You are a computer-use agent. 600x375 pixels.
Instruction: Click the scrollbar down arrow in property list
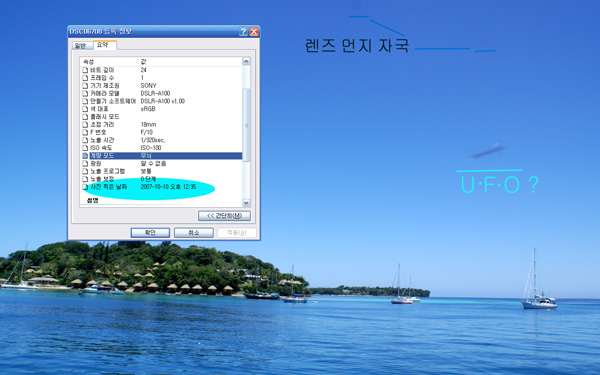pyautogui.click(x=246, y=203)
